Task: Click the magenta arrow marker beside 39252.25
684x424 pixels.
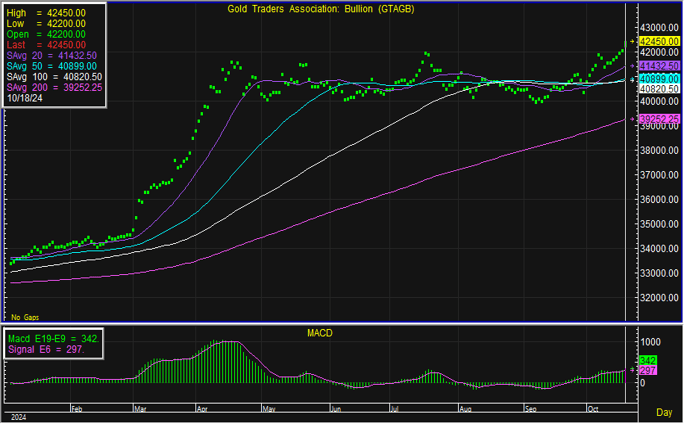Action: [633, 119]
